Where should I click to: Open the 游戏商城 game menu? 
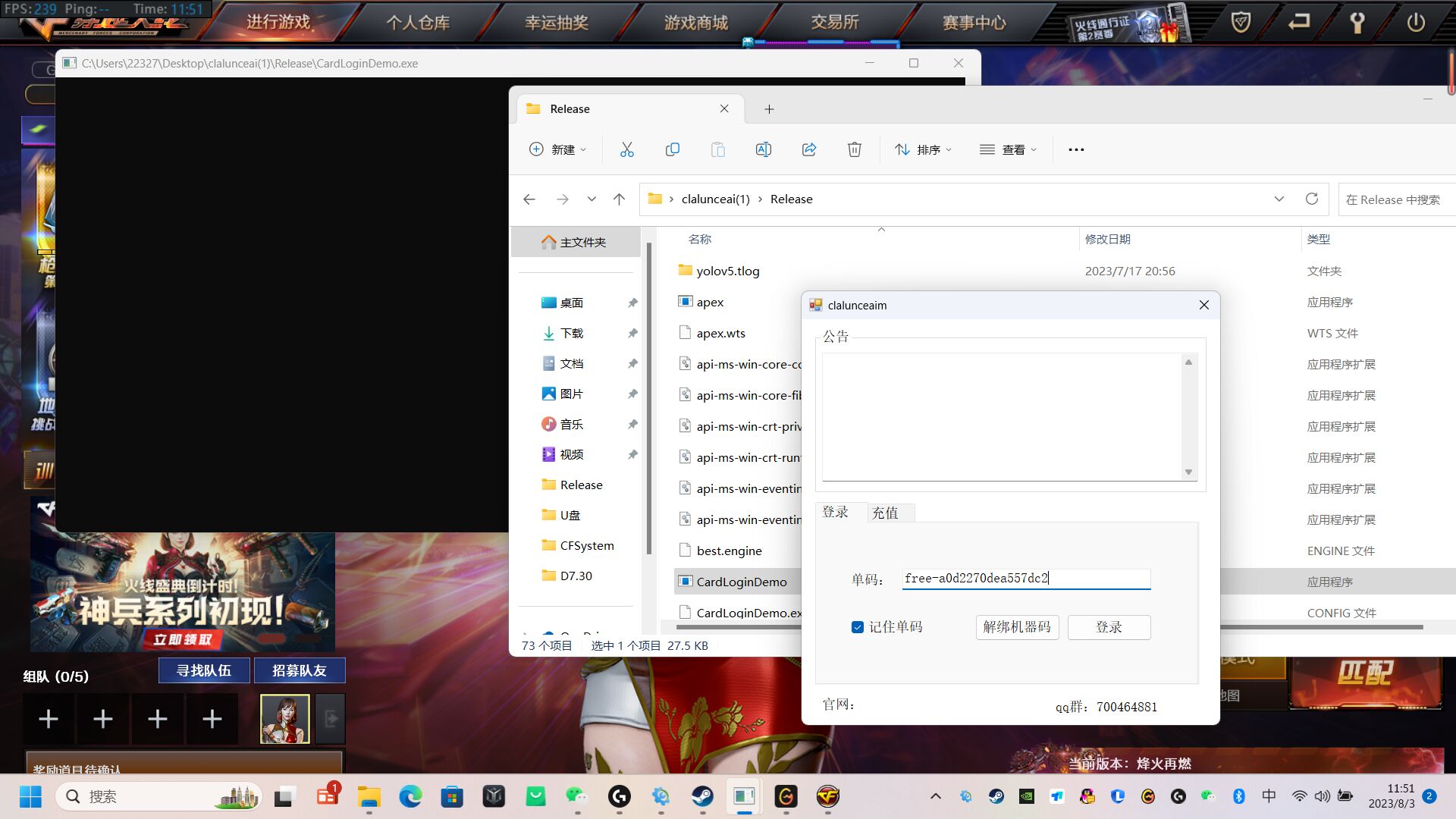click(x=696, y=22)
